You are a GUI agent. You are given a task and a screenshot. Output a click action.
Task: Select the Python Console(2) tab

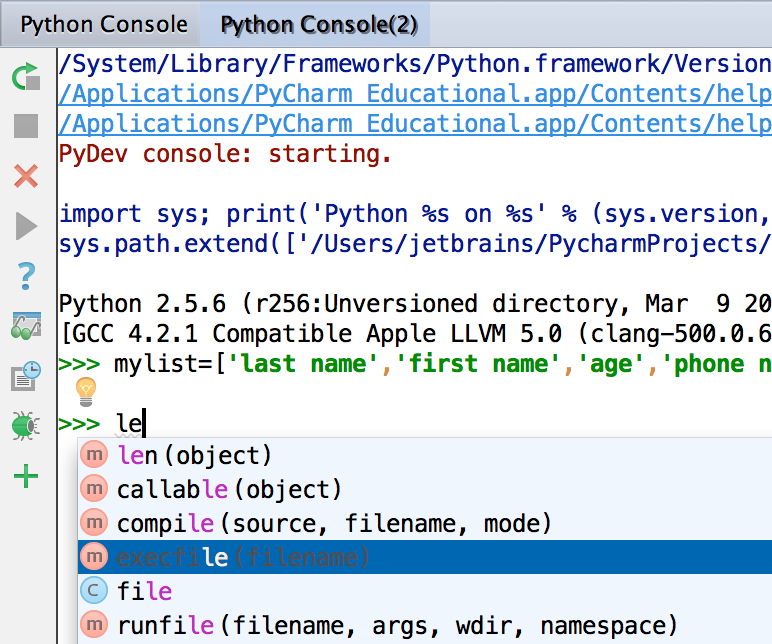(319, 24)
